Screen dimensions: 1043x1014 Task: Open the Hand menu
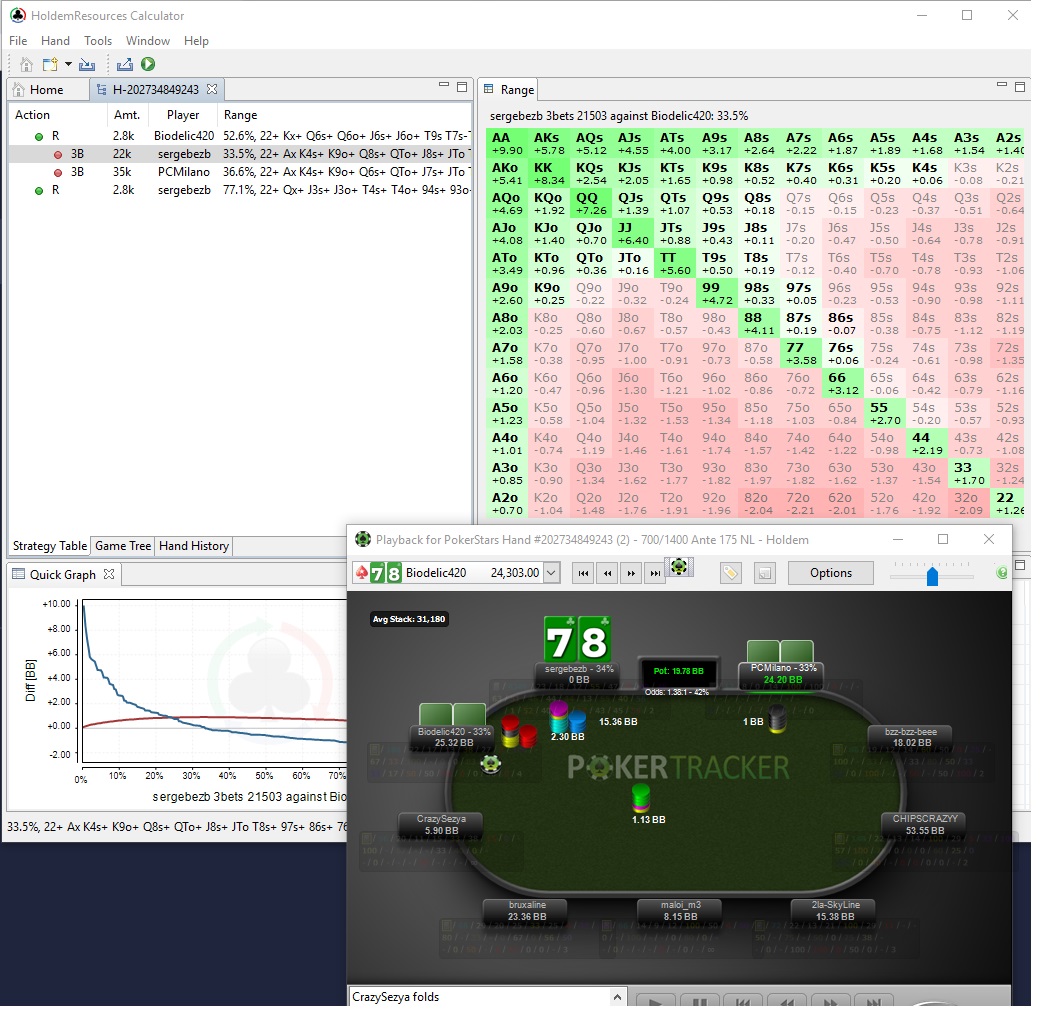coord(55,41)
